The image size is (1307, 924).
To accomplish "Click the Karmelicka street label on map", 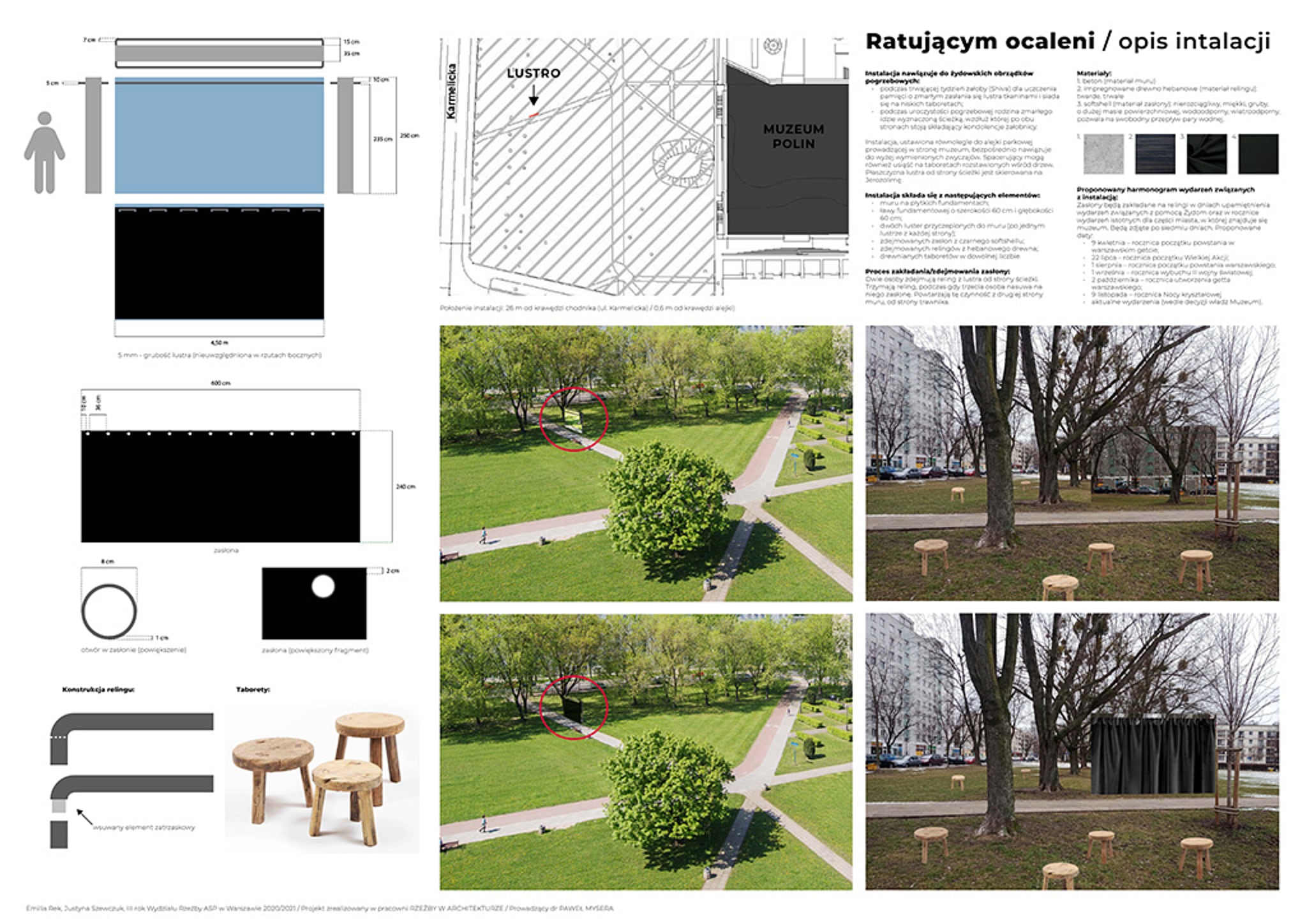I will pos(452,91).
